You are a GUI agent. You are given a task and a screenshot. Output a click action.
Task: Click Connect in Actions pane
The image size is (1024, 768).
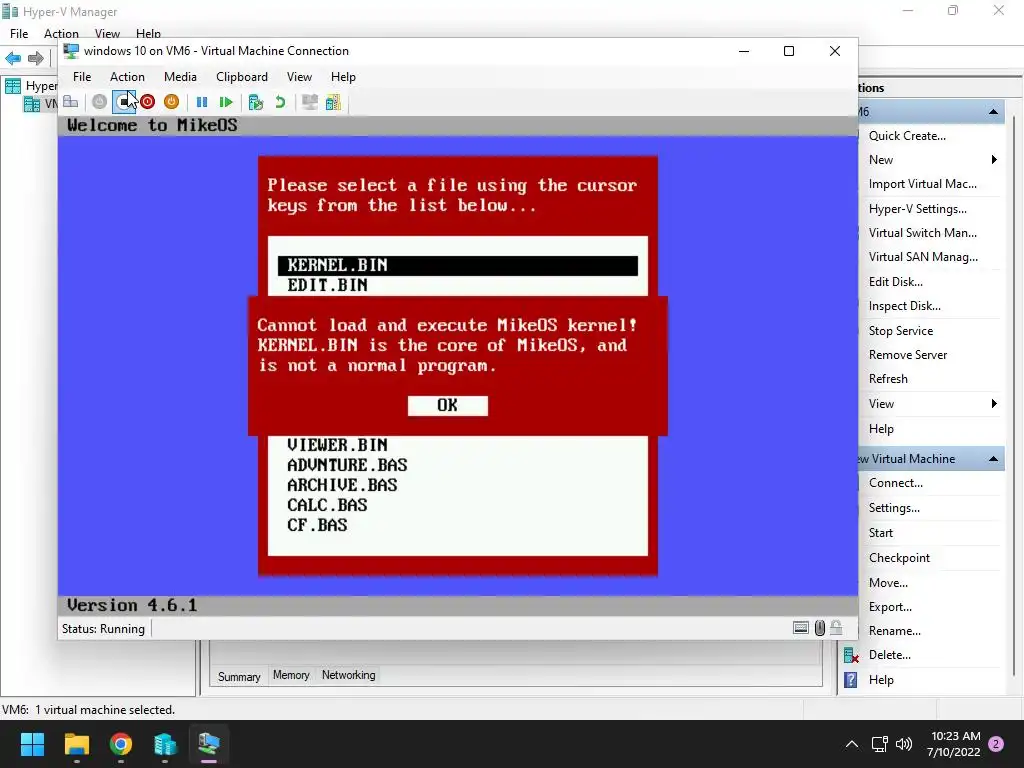click(895, 483)
